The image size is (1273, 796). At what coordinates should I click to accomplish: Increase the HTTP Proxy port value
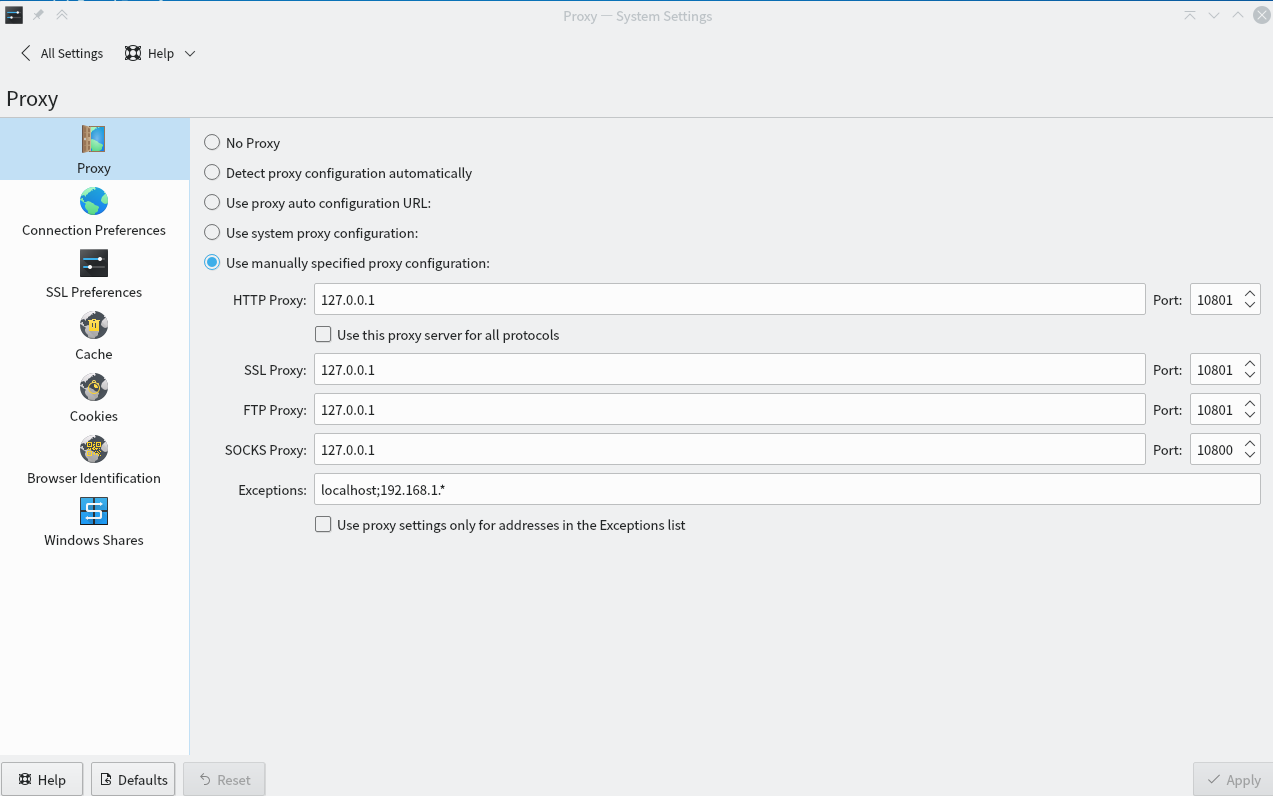1249,292
